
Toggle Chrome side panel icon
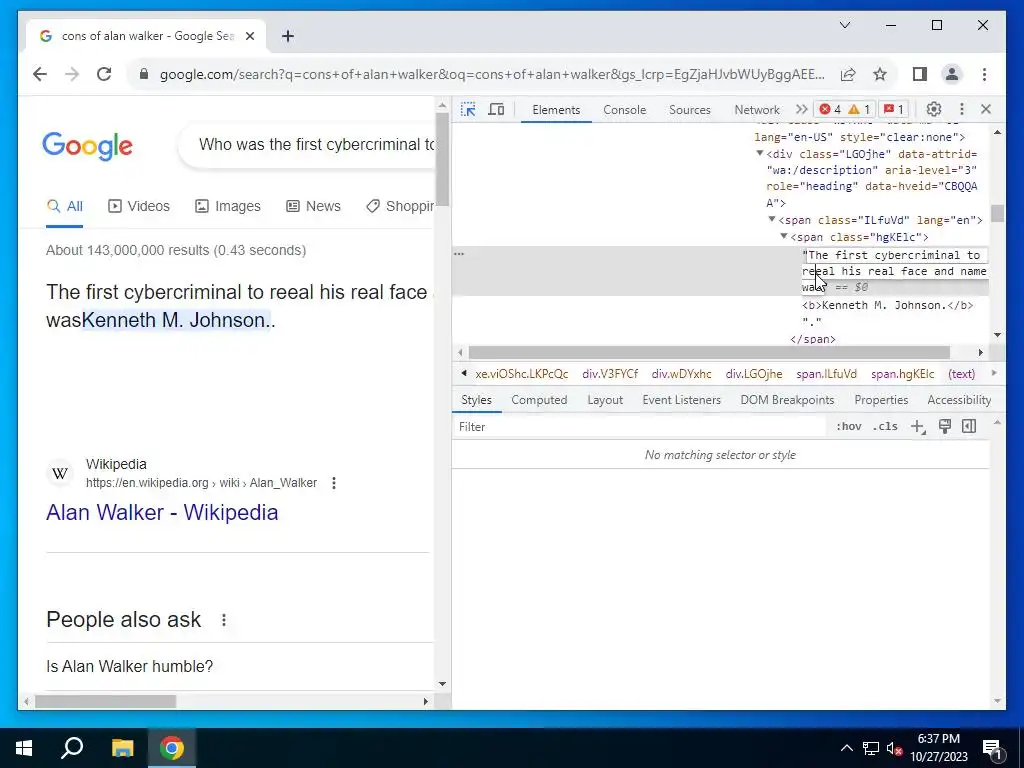pos(920,74)
